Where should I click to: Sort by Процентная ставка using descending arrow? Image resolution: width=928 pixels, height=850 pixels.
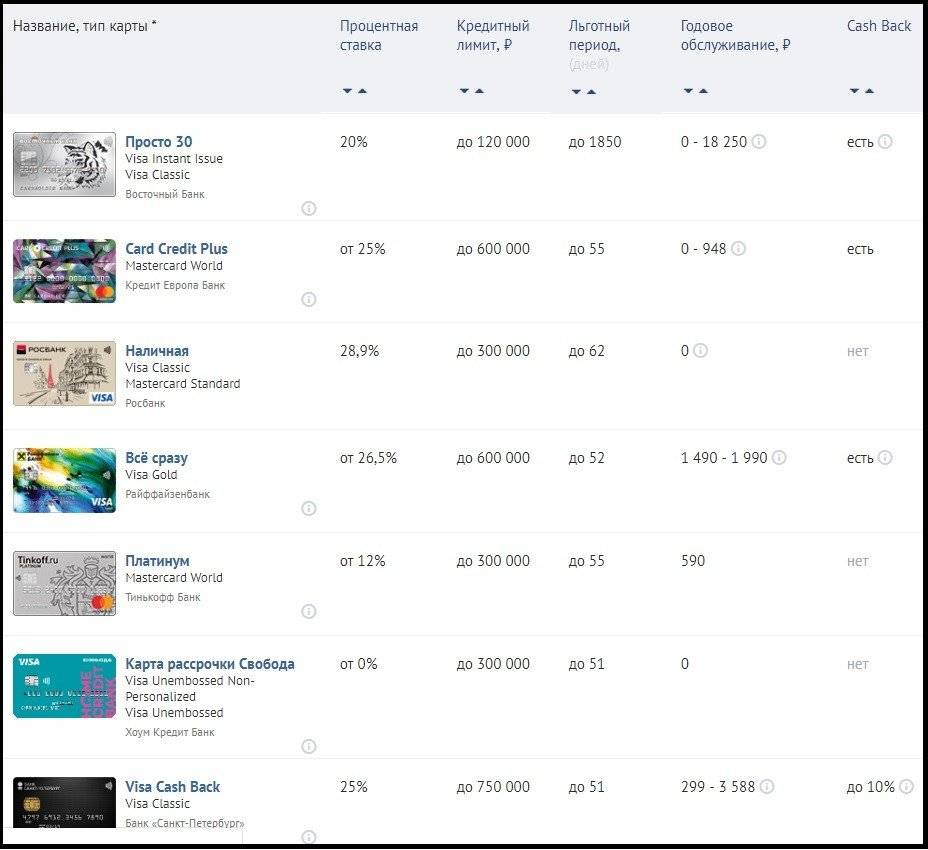click(x=347, y=91)
